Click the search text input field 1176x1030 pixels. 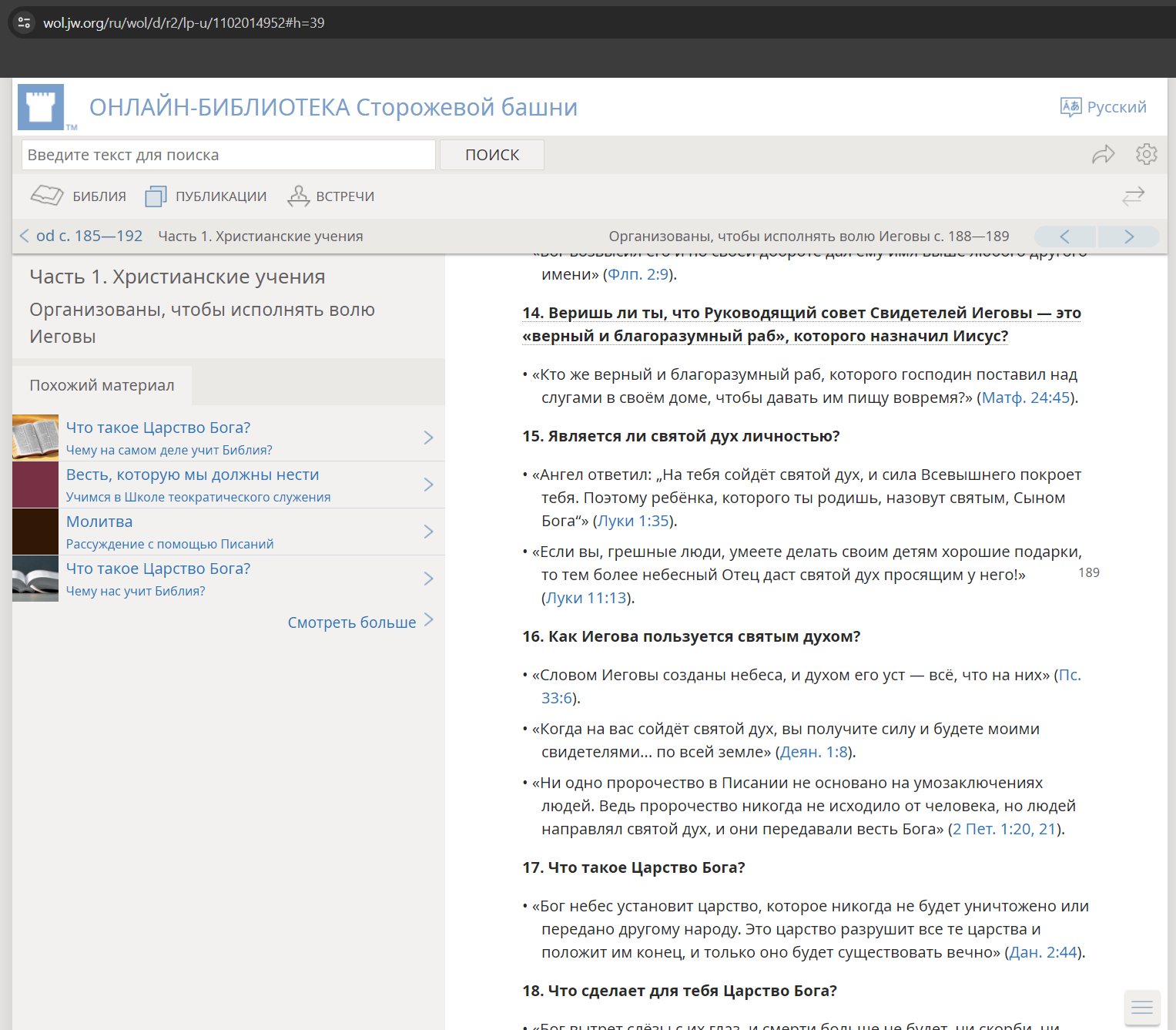click(229, 155)
